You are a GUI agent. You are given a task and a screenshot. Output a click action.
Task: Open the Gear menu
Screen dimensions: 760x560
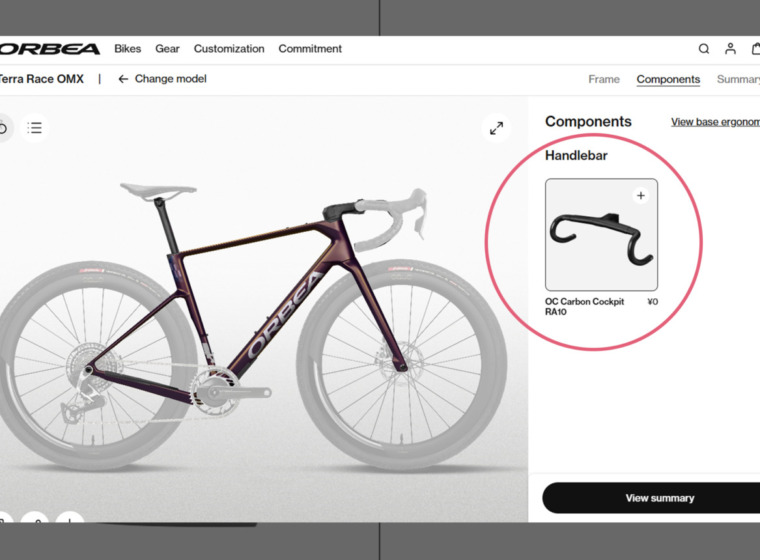[167, 48]
